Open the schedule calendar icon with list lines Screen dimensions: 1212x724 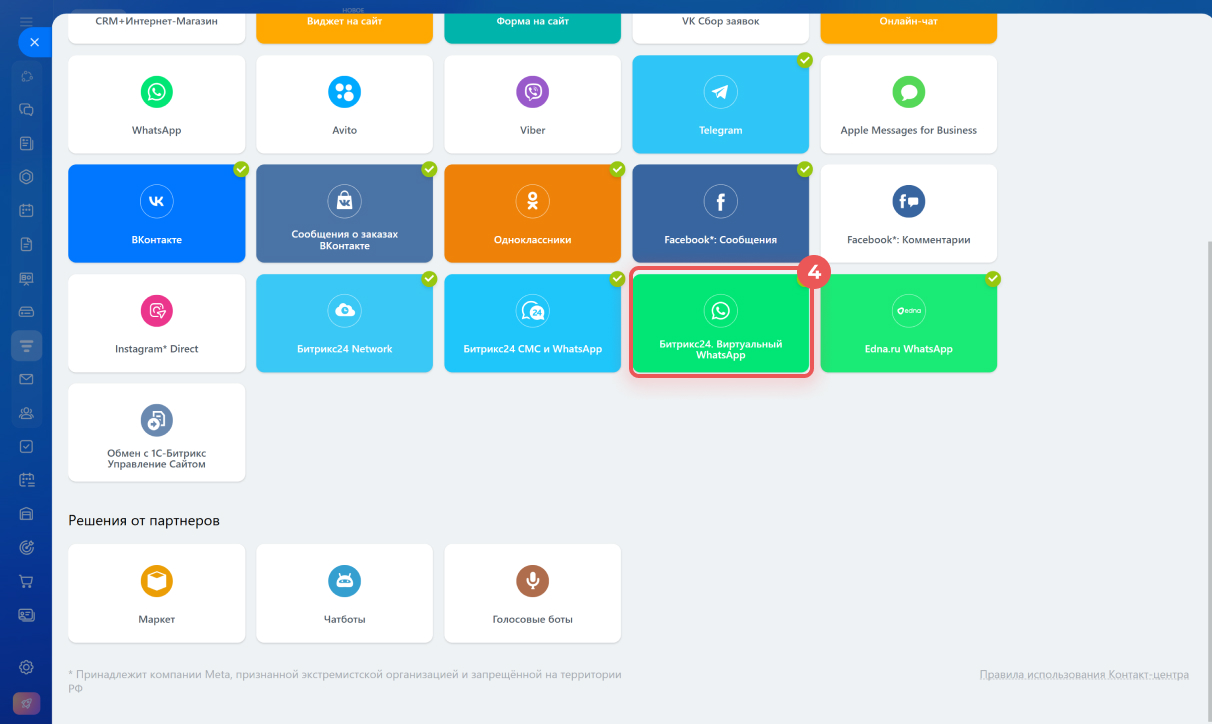27,480
